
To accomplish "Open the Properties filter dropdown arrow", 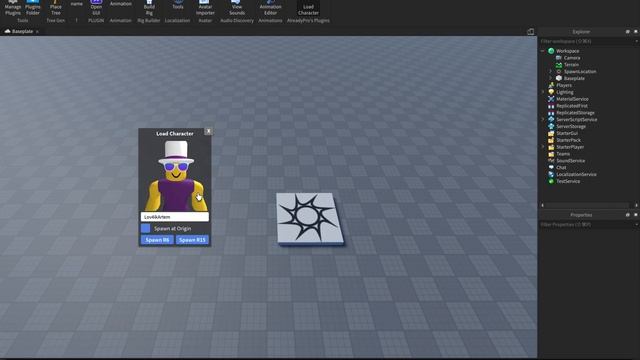I will tap(636, 224).
